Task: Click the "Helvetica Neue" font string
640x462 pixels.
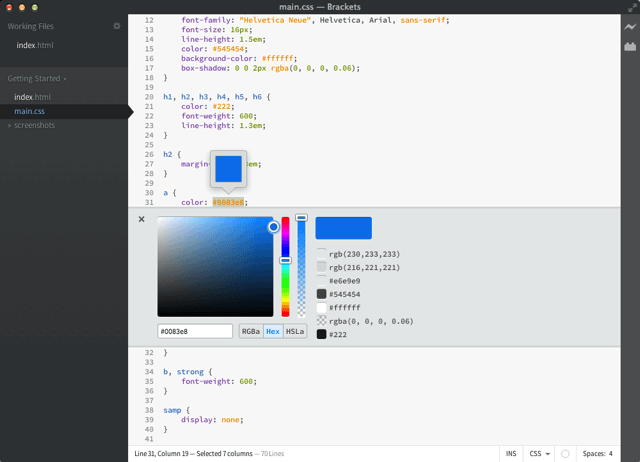Action: pos(276,20)
